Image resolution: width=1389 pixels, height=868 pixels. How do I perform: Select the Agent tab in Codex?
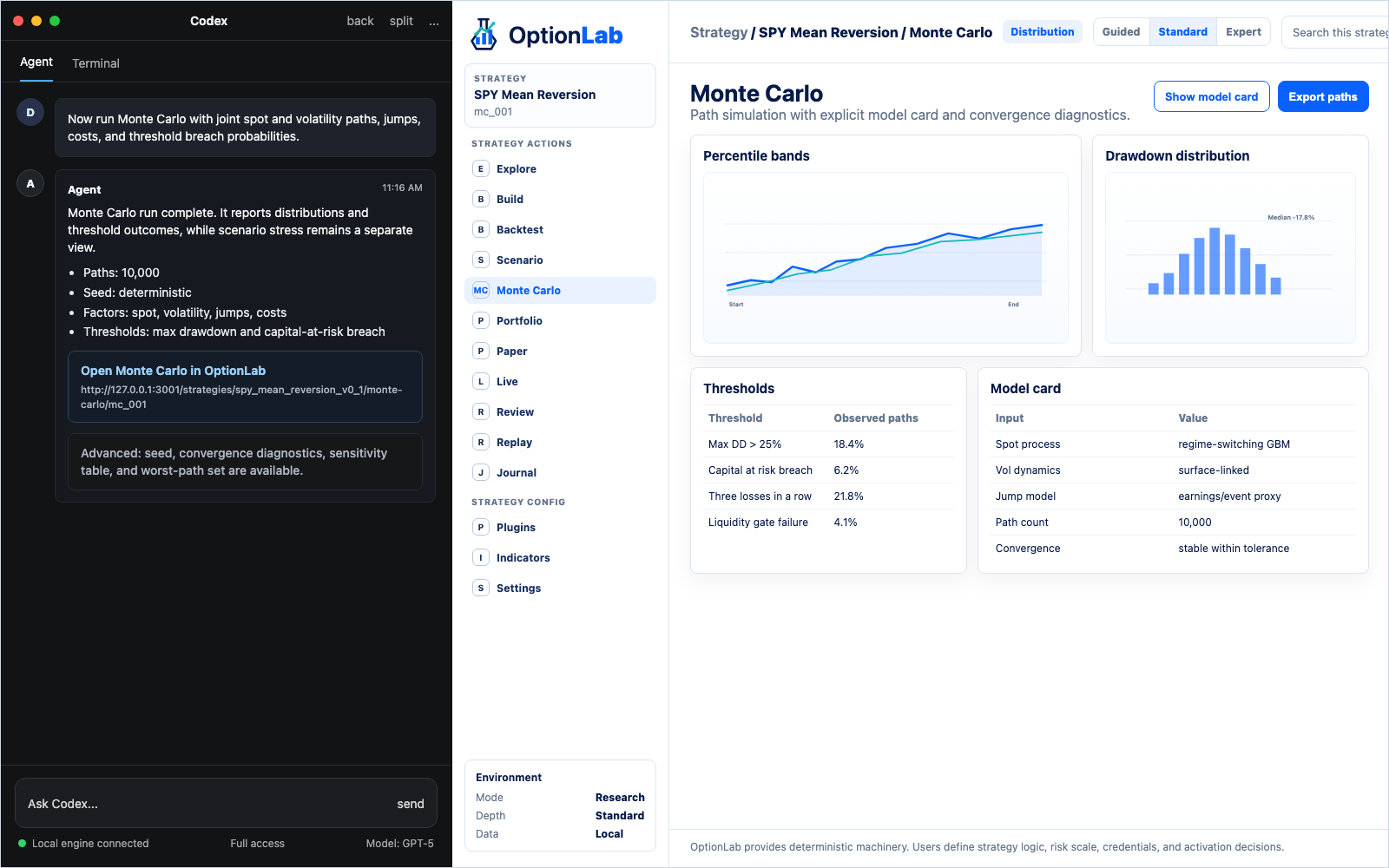[36, 62]
